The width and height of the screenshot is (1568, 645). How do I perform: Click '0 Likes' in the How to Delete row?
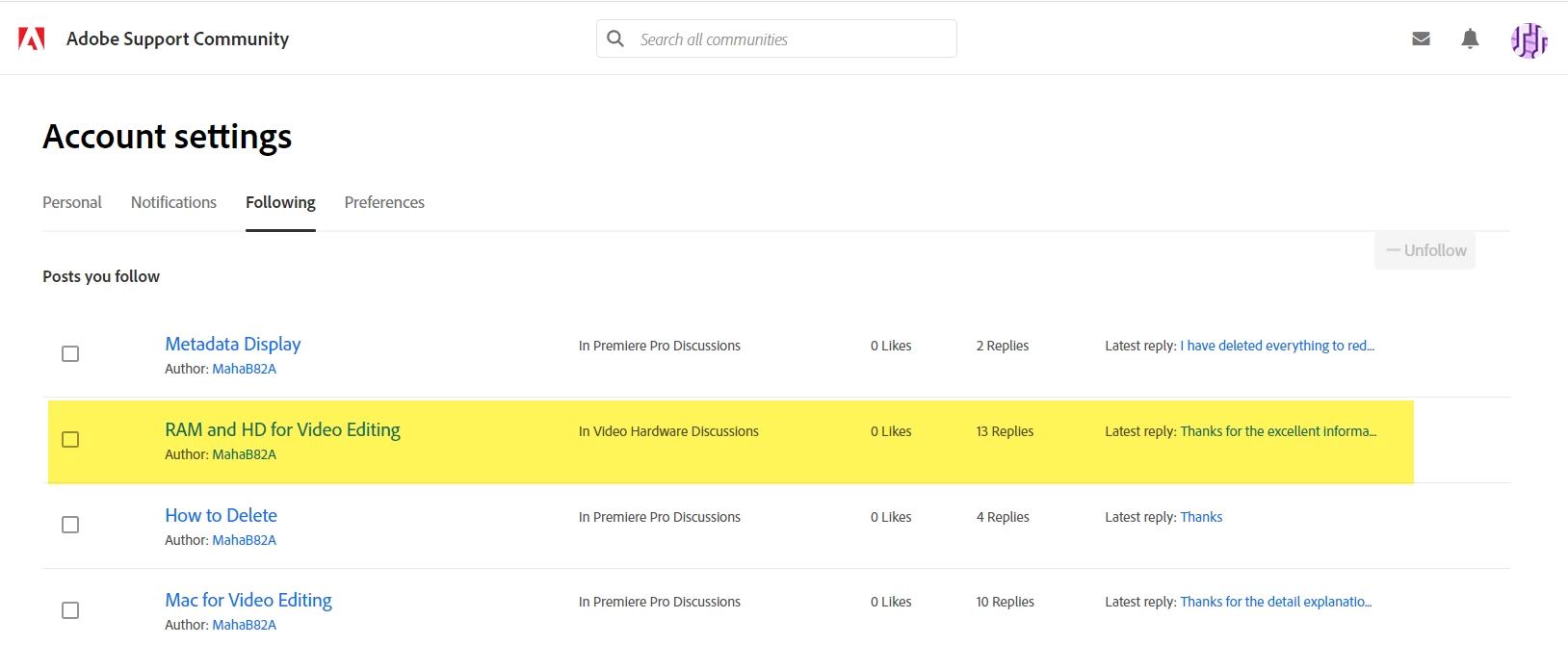point(891,517)
